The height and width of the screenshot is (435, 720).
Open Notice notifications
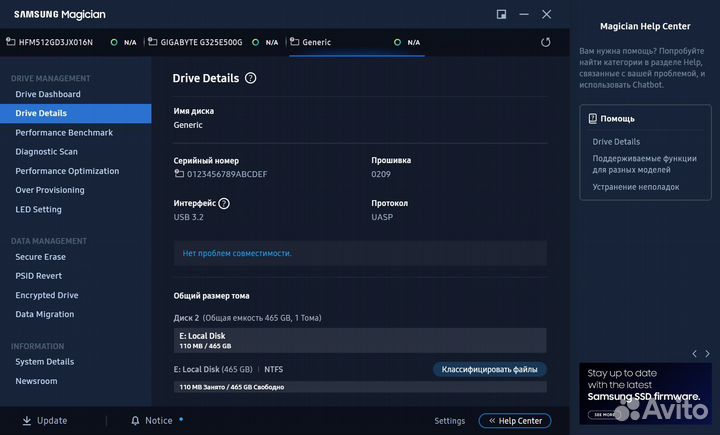pyautogui.click(x=158, y=421)
